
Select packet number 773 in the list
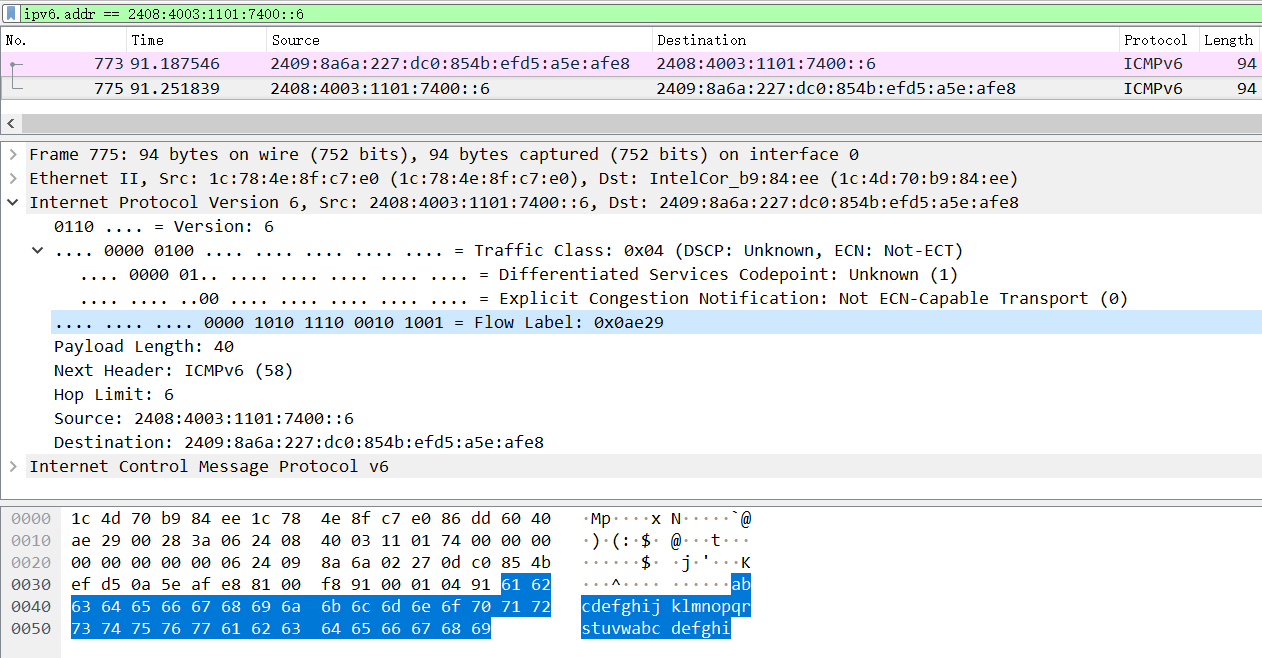(x=400, y=64)
